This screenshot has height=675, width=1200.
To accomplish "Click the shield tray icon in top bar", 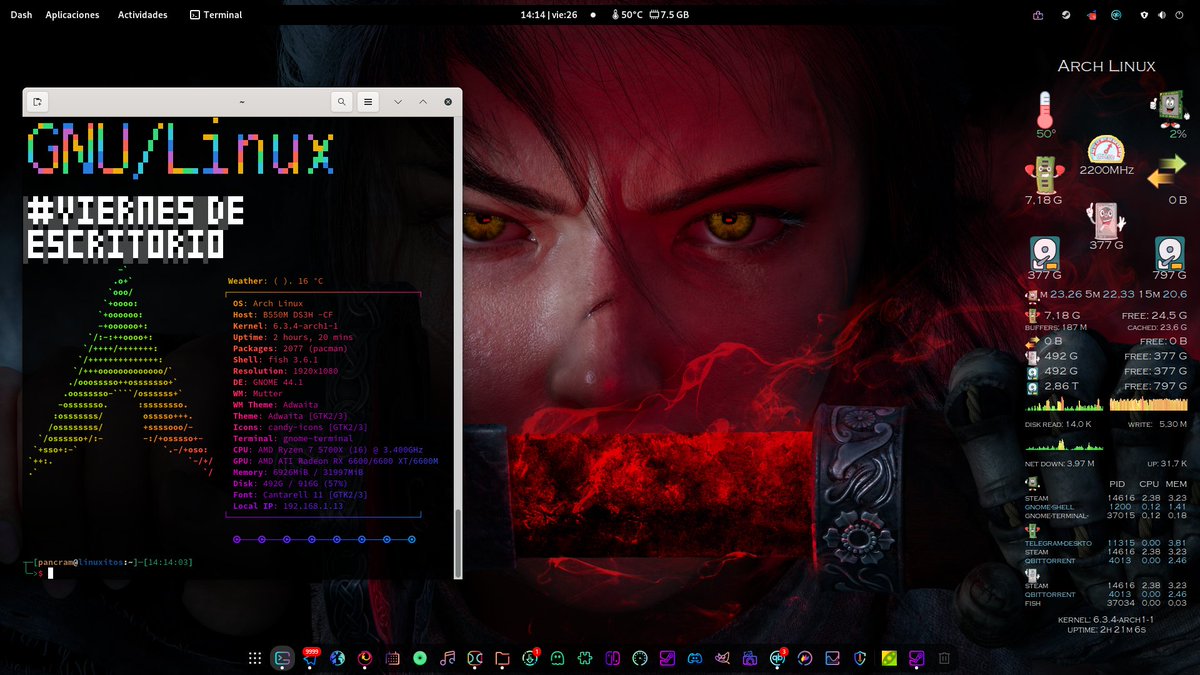I will click(1144, 15).
